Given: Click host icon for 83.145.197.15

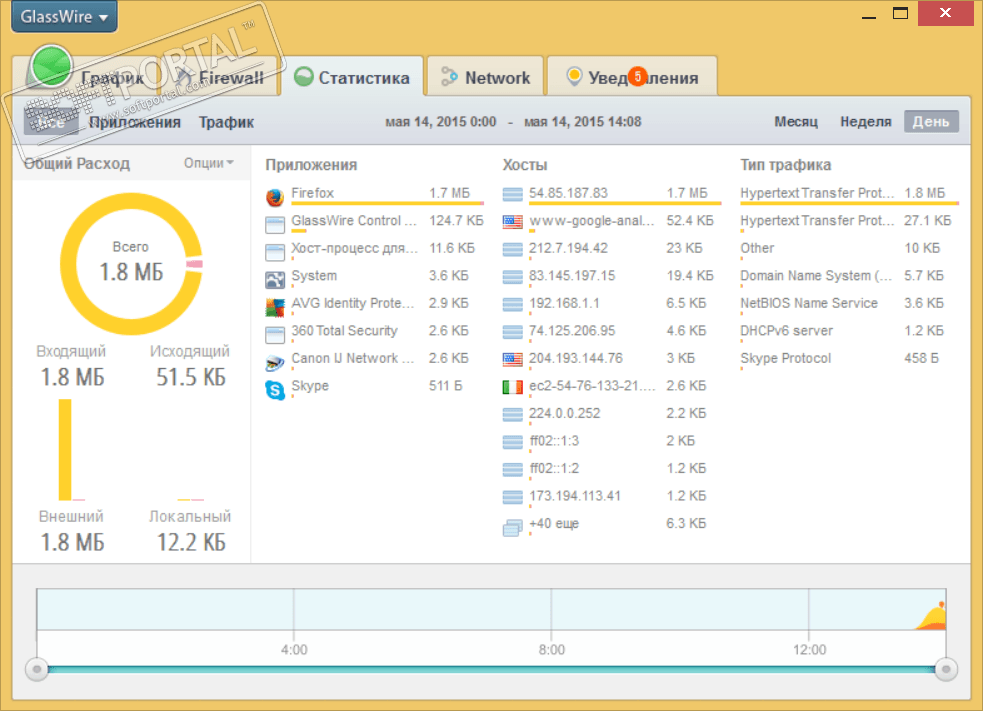Looking at the screenshot, I should (x=512, y=277).
